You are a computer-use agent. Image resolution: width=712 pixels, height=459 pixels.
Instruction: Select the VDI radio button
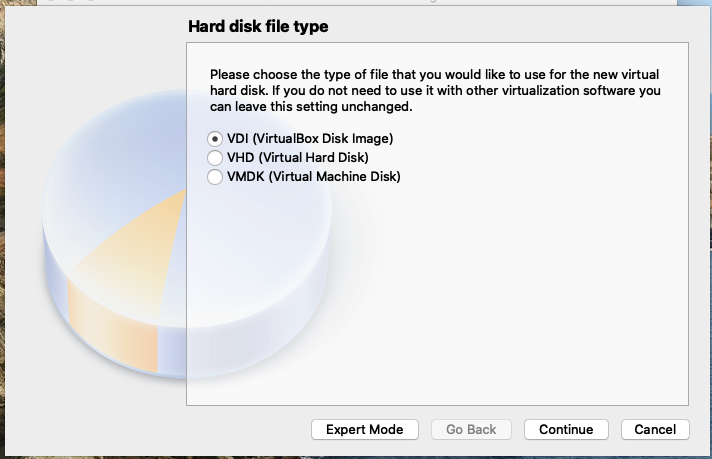(x=215, y=138)
